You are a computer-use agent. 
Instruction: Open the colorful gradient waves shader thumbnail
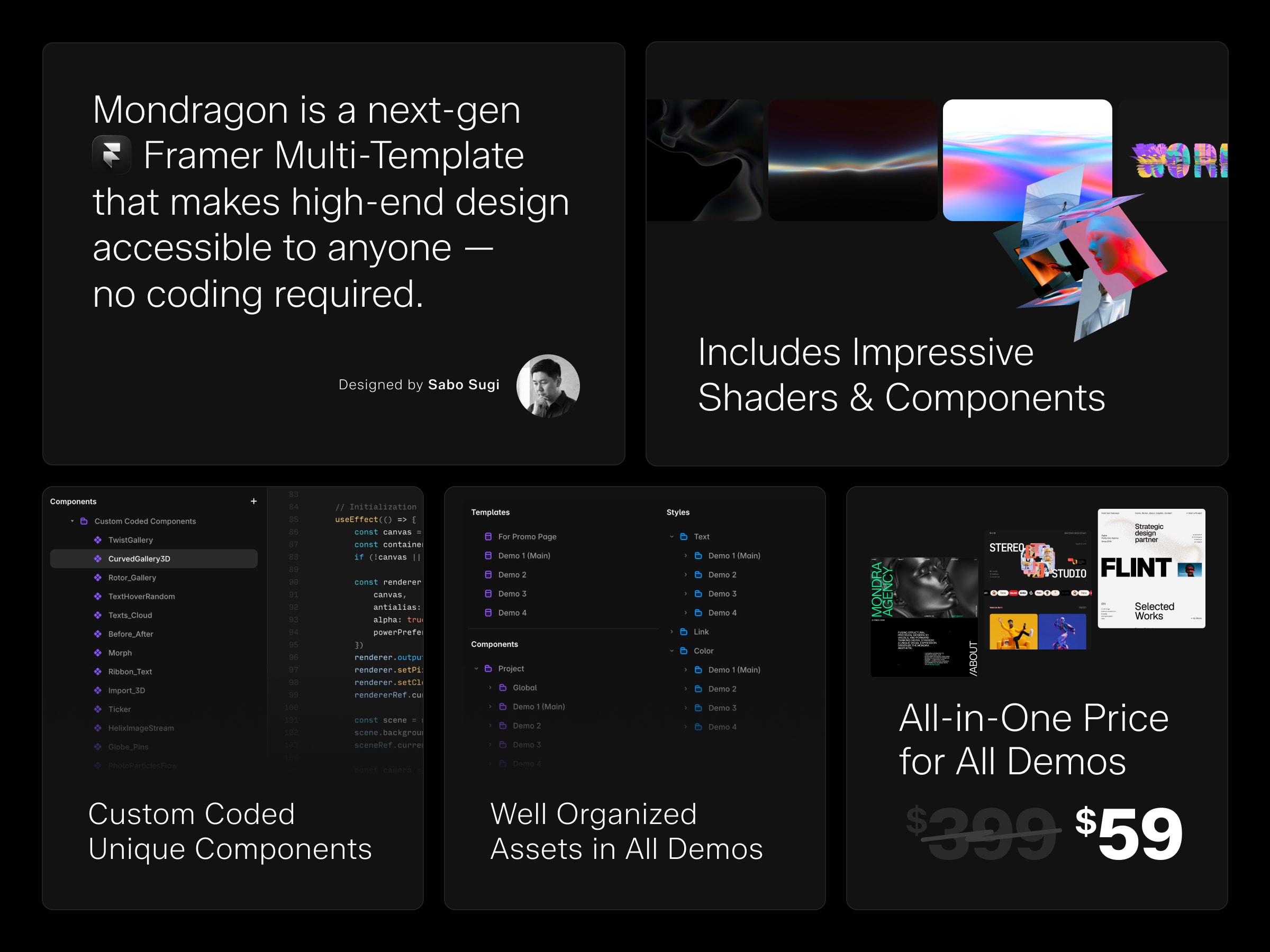[x=1027, y=160]
